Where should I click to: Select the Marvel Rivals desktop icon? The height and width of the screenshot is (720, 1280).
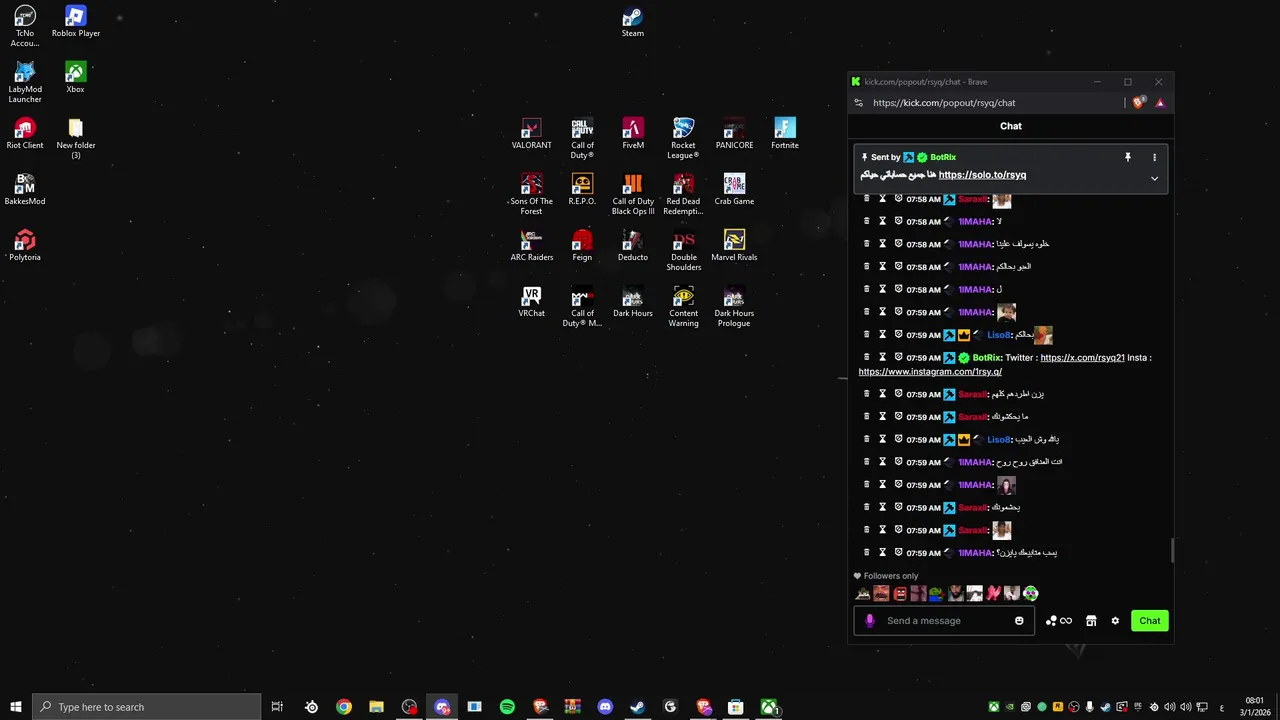coord(734,246)
